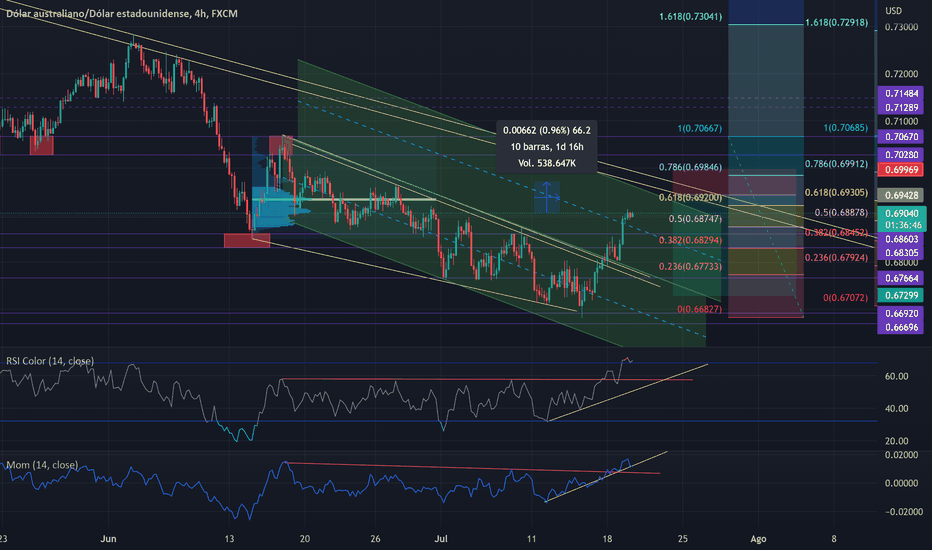Screen dimensions: 932x550
Task: Click the 0.66920 price tag
Action: pyautogui.click(x=900, y=313)
